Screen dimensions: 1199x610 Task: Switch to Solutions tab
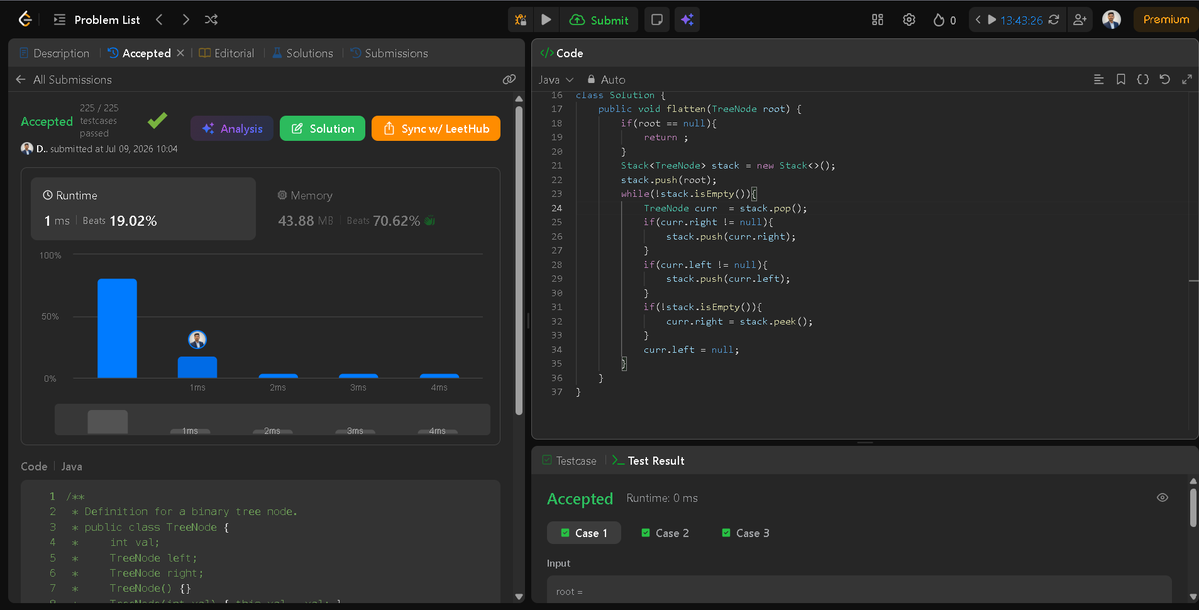click(x=303, y=53)
